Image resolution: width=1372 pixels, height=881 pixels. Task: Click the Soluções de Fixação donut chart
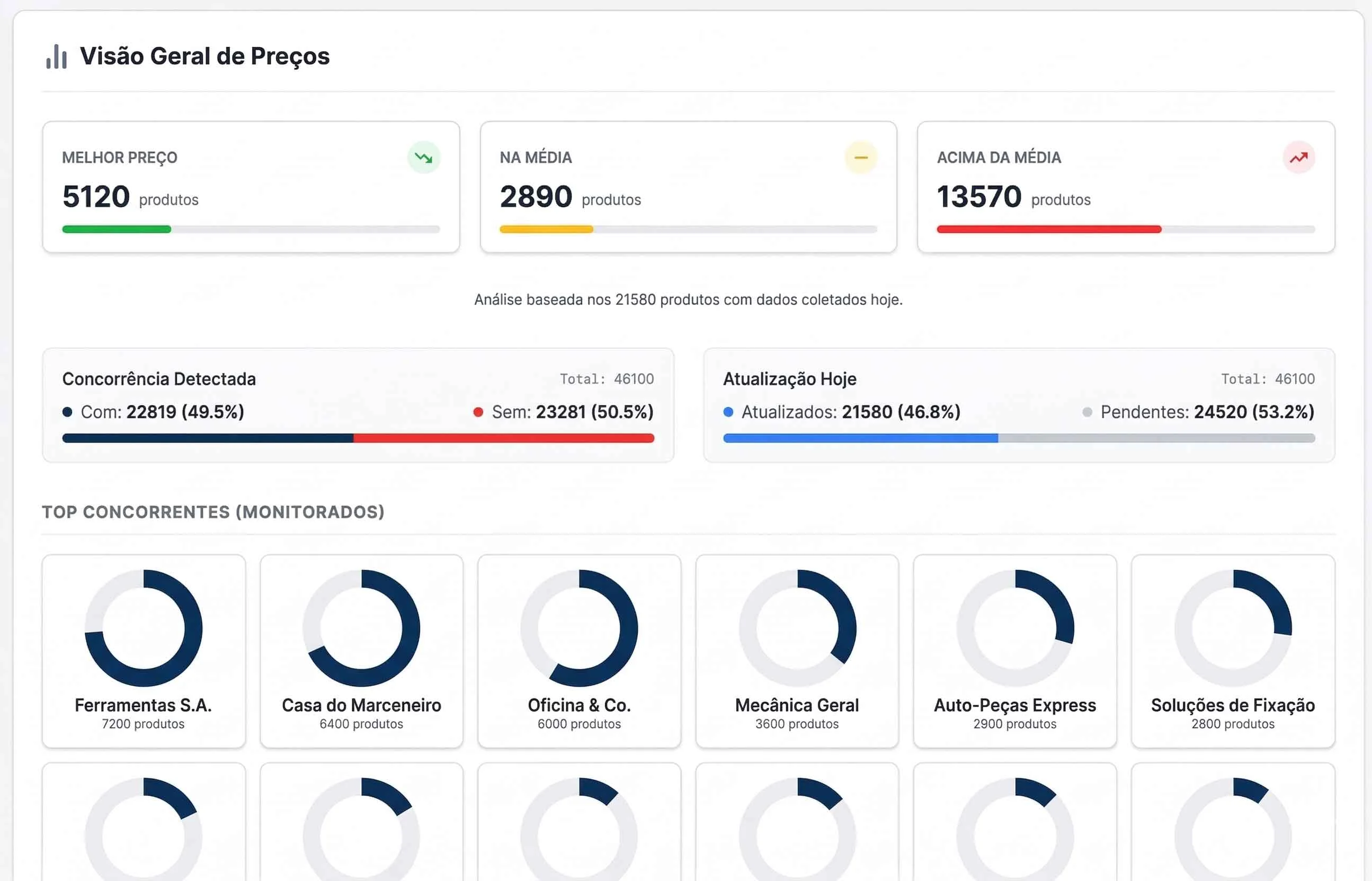[x=1233, y=627]
